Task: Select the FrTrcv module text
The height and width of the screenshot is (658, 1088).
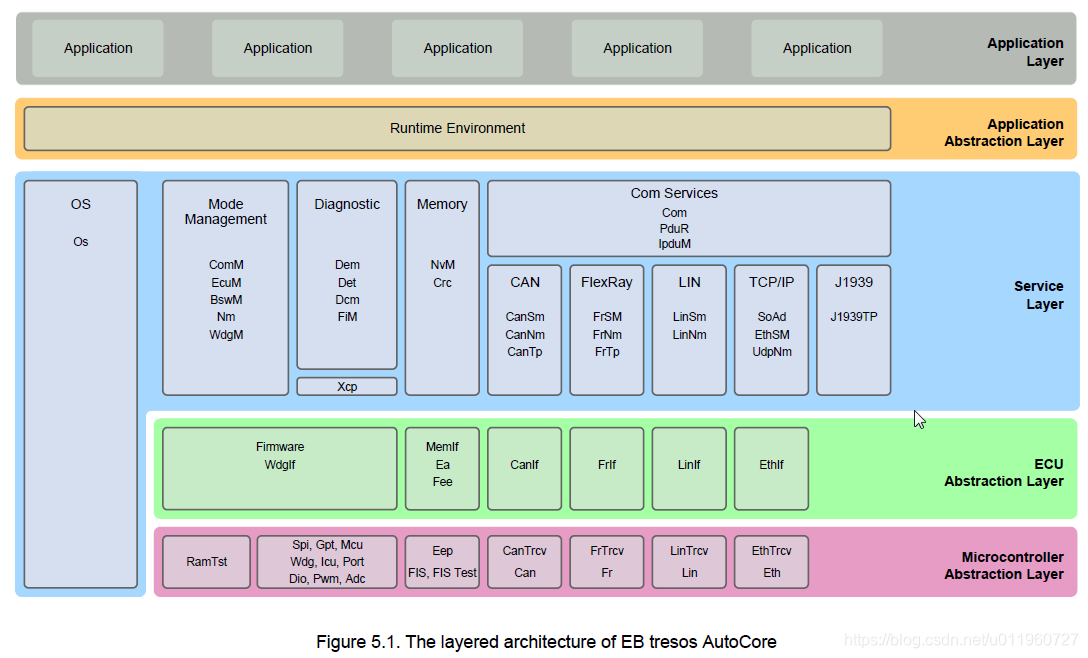Action: [x=606, y=551]
